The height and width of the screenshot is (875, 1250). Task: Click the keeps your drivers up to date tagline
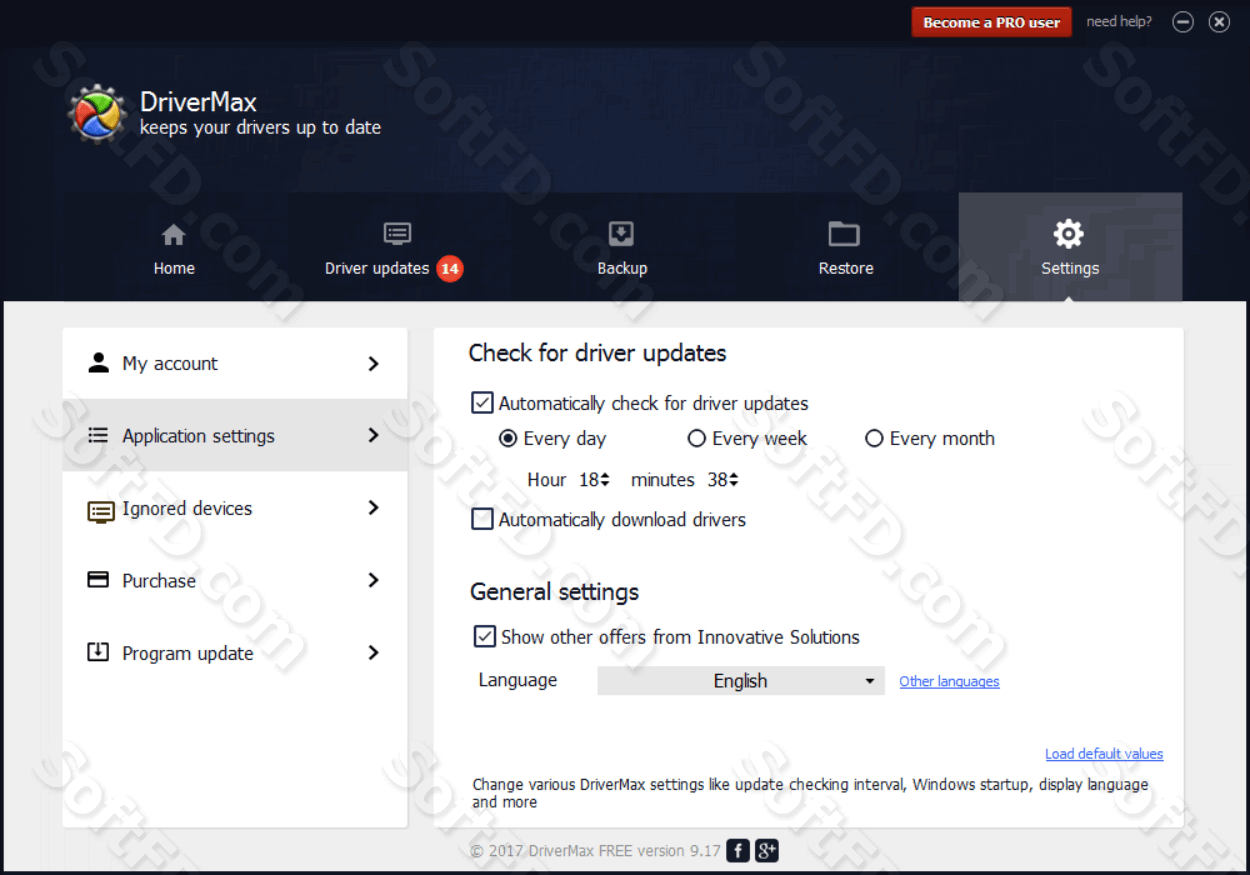(x=260, y=127)
